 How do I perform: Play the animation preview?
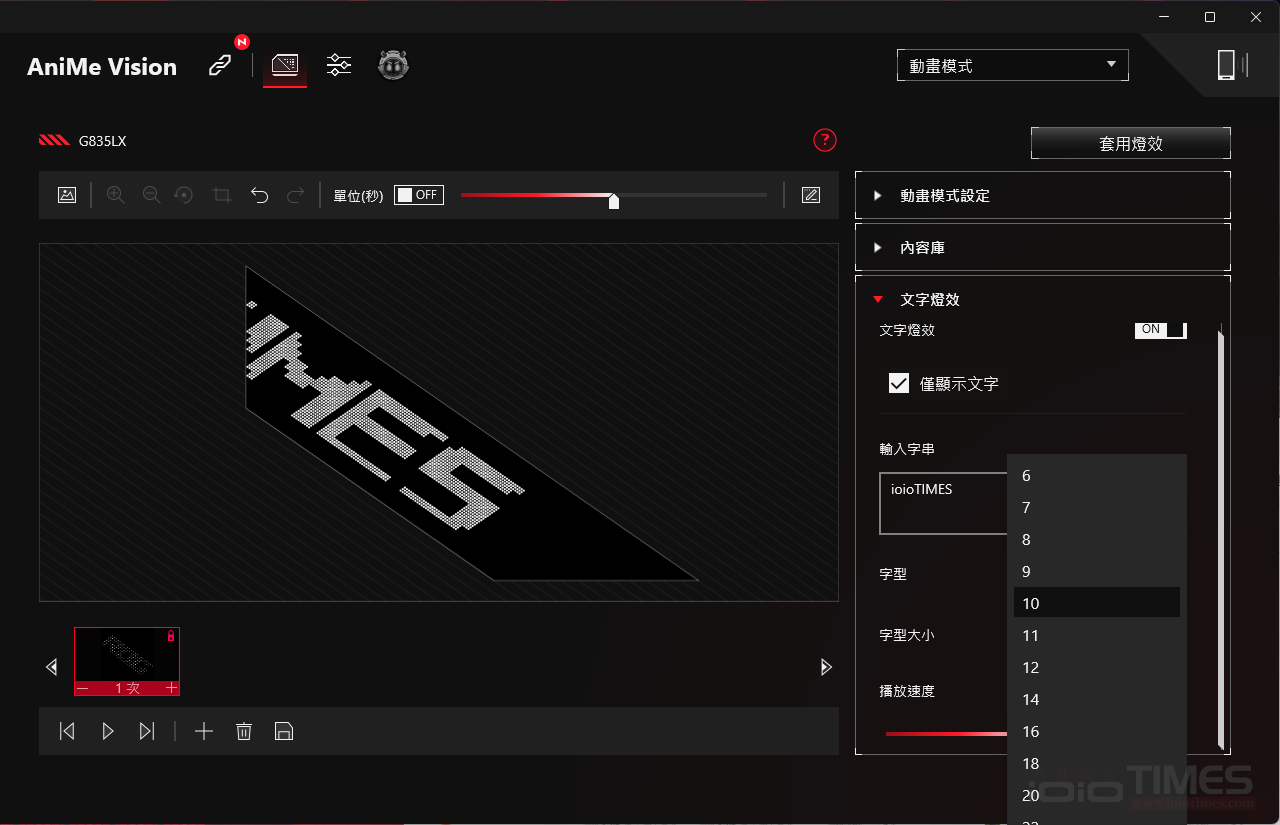coord(108,731)
